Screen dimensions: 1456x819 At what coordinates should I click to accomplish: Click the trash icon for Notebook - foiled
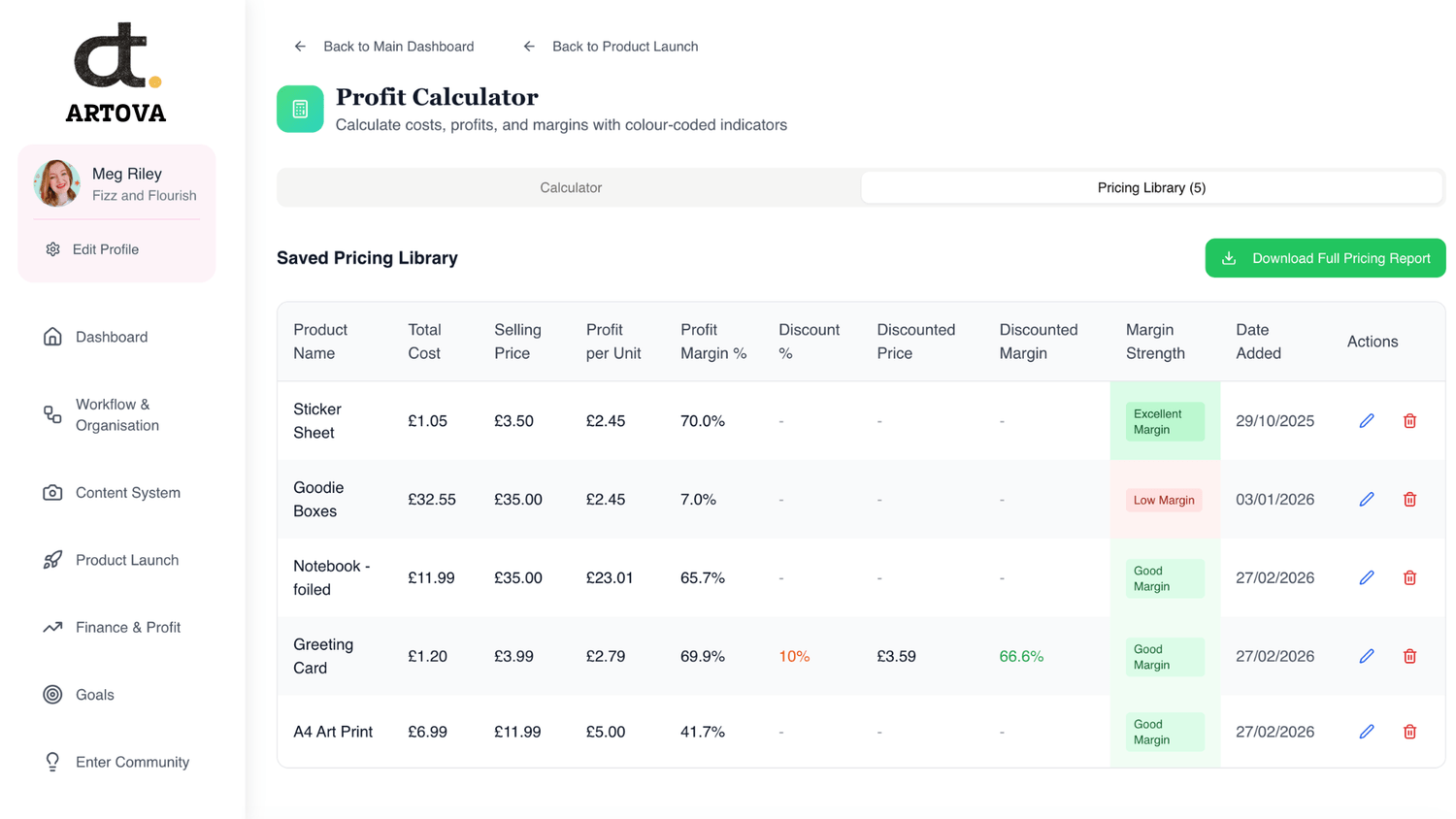click(x=1409, y=578)
